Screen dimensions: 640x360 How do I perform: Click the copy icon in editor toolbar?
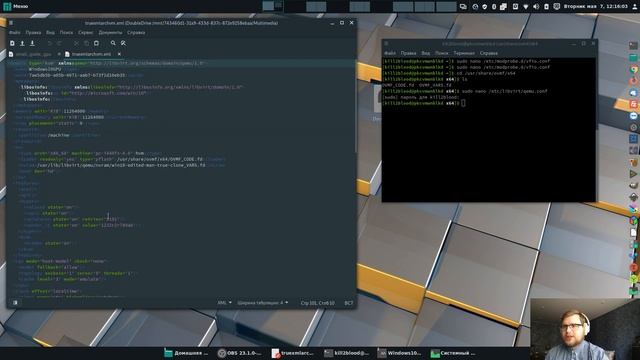coord(86,43)
